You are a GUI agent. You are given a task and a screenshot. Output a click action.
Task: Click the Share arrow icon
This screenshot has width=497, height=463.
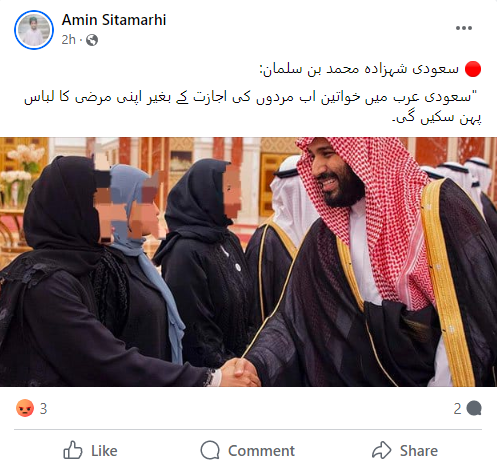point(381,450)
